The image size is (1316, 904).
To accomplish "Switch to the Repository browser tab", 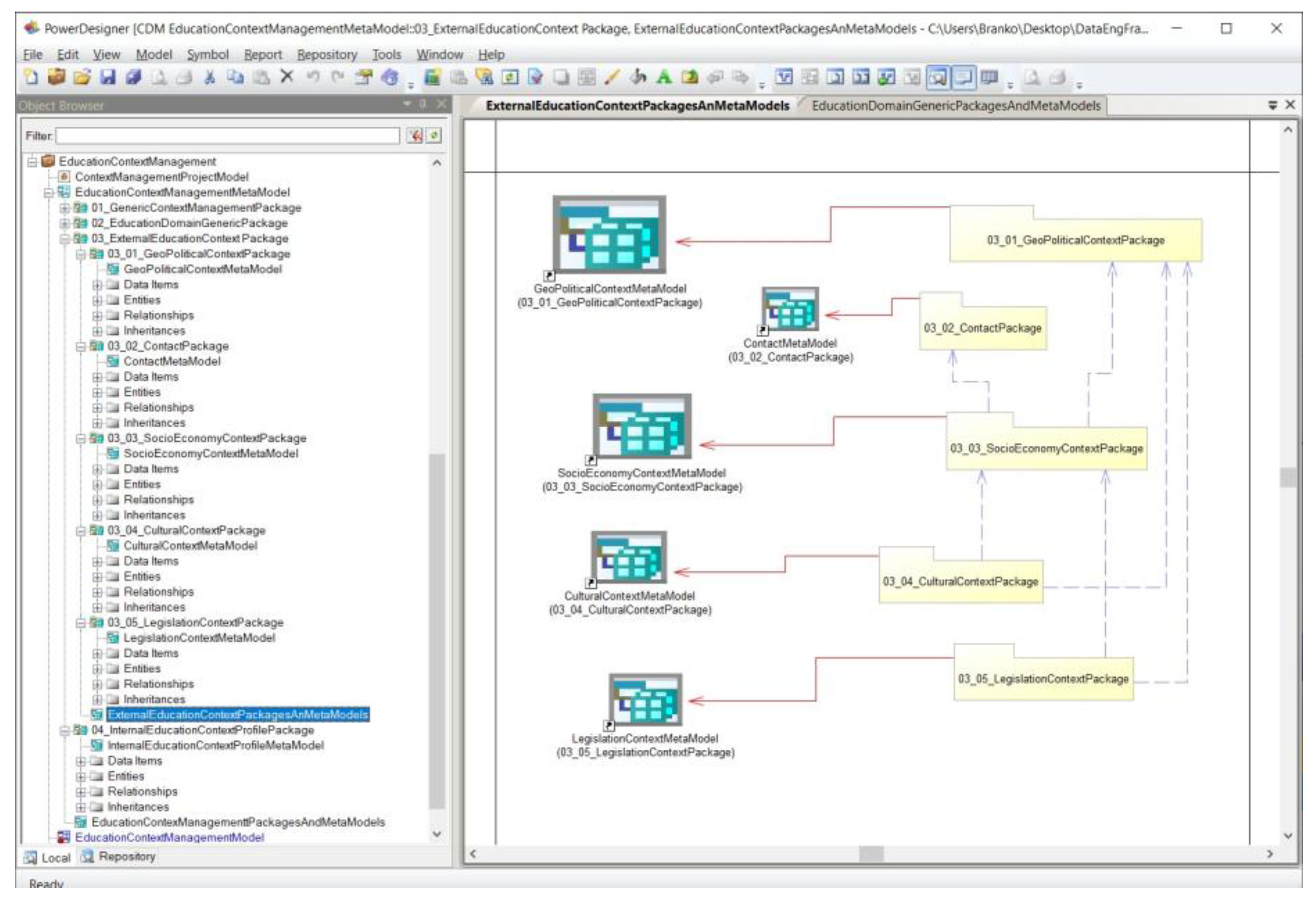I will point(118,856).
